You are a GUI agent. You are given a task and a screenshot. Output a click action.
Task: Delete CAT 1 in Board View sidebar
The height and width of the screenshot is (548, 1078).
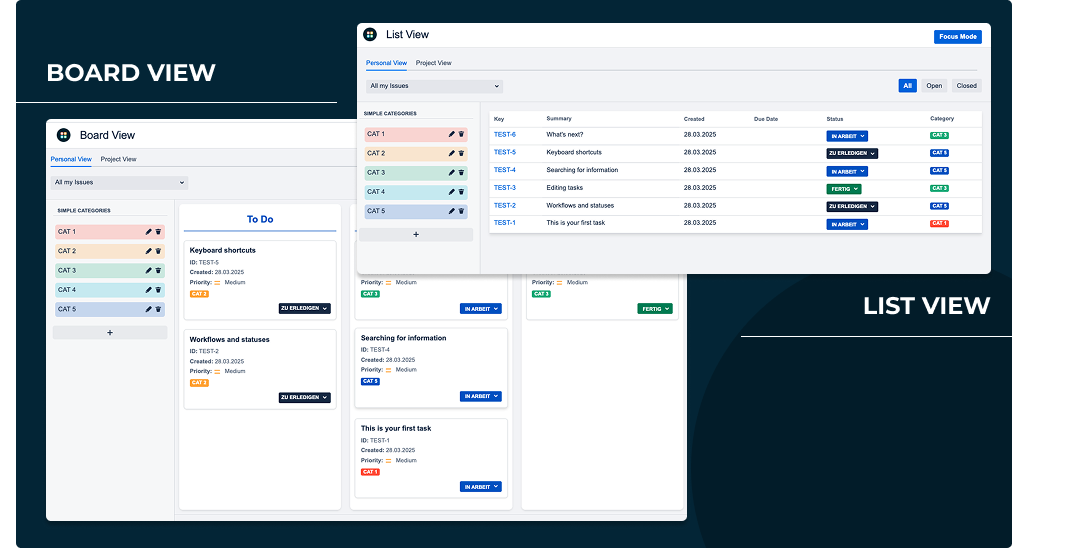158,232
